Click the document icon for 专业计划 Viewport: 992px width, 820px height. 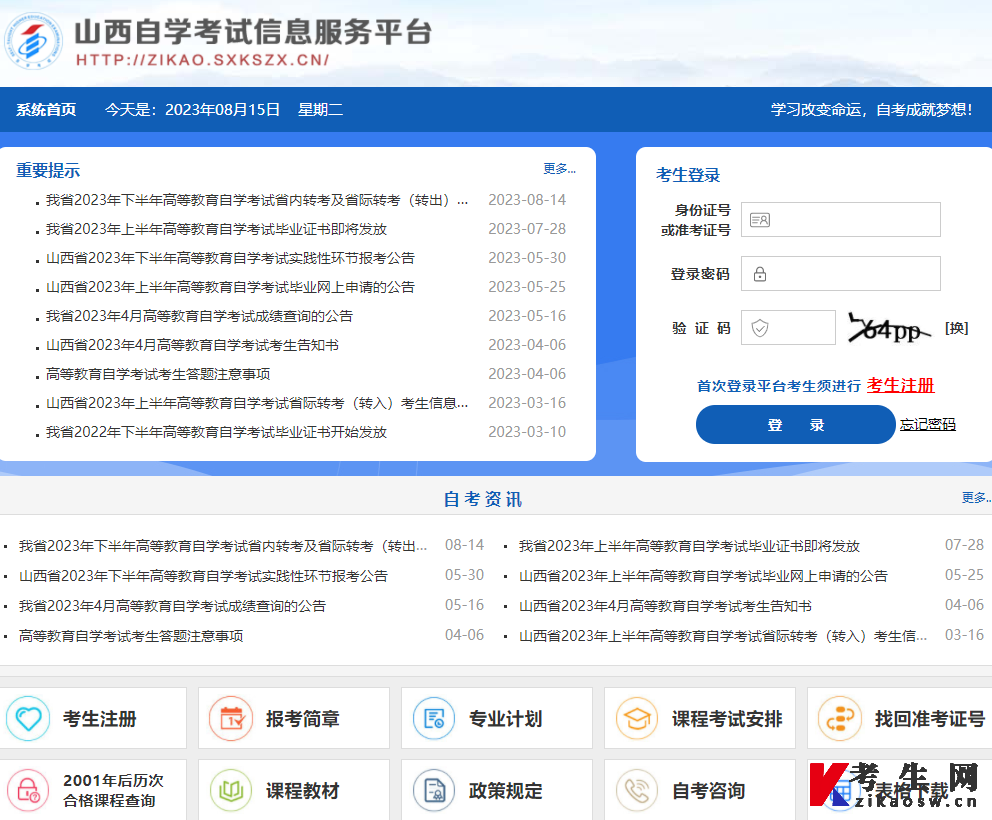(434, 719)
